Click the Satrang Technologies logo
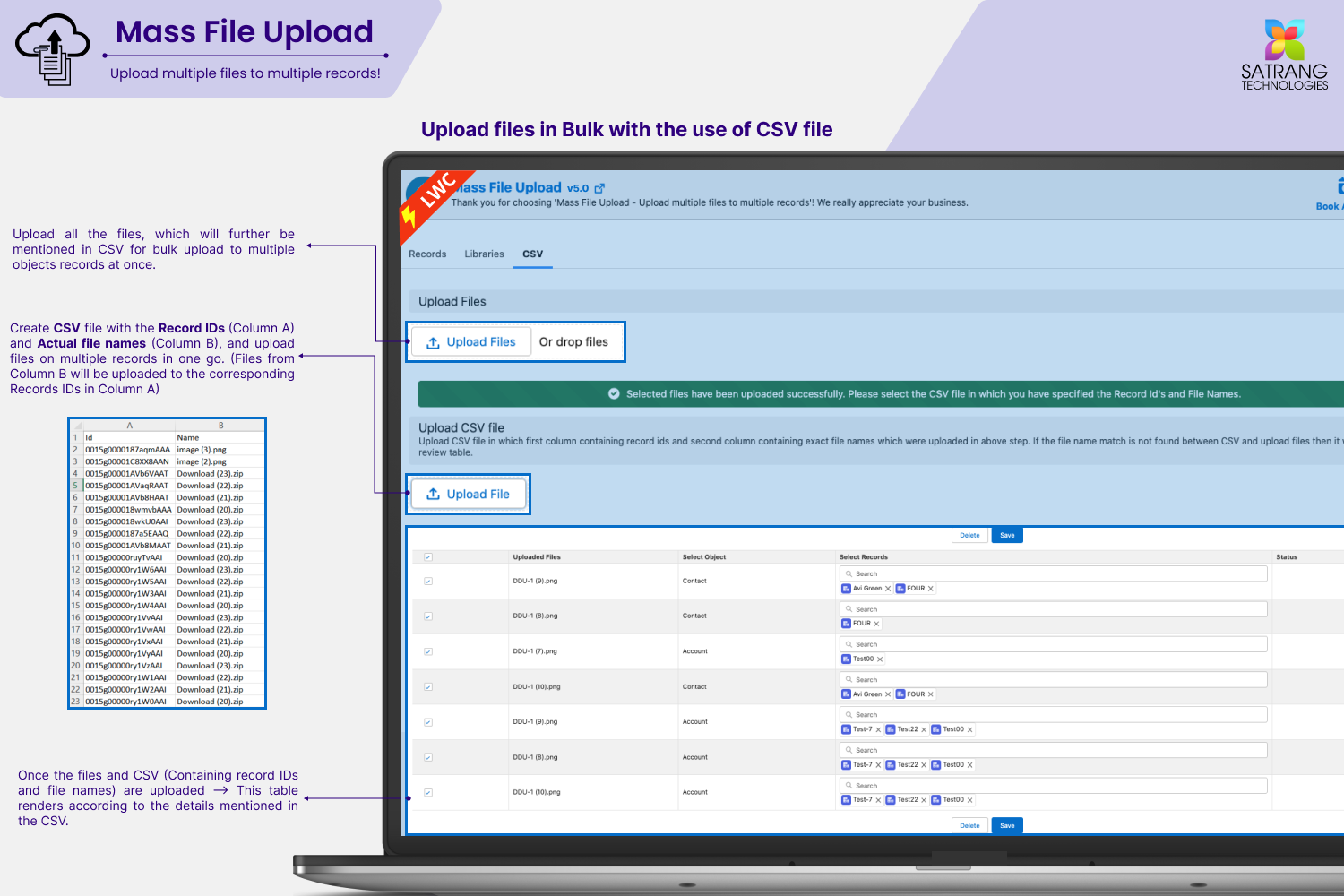The image size is (1344, 896). tap(1284, 55)
